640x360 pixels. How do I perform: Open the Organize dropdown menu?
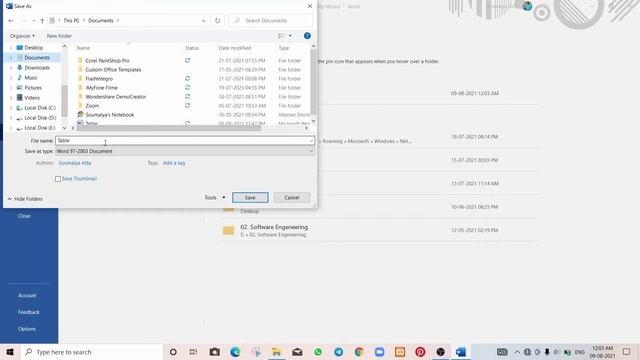[22, 36]
